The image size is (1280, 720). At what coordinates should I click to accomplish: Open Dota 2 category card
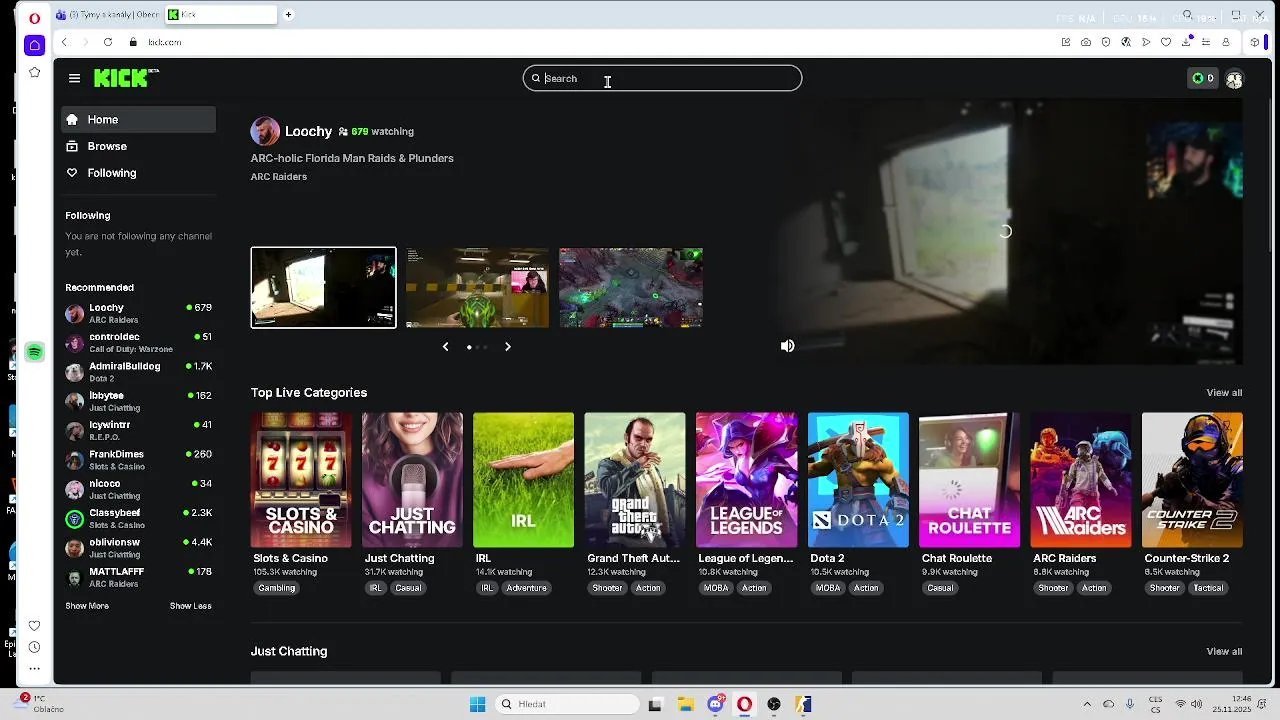pyautogui.click(x=858, y=480)
